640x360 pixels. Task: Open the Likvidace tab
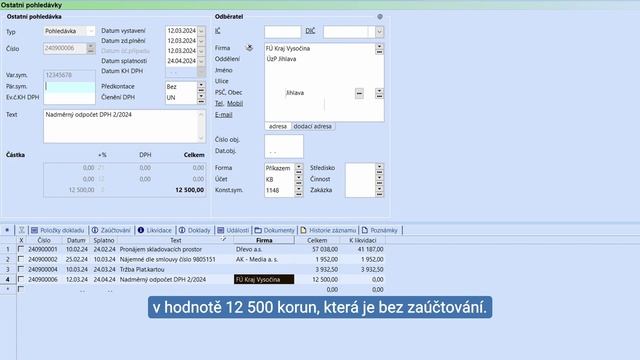[x=155, y=231]
